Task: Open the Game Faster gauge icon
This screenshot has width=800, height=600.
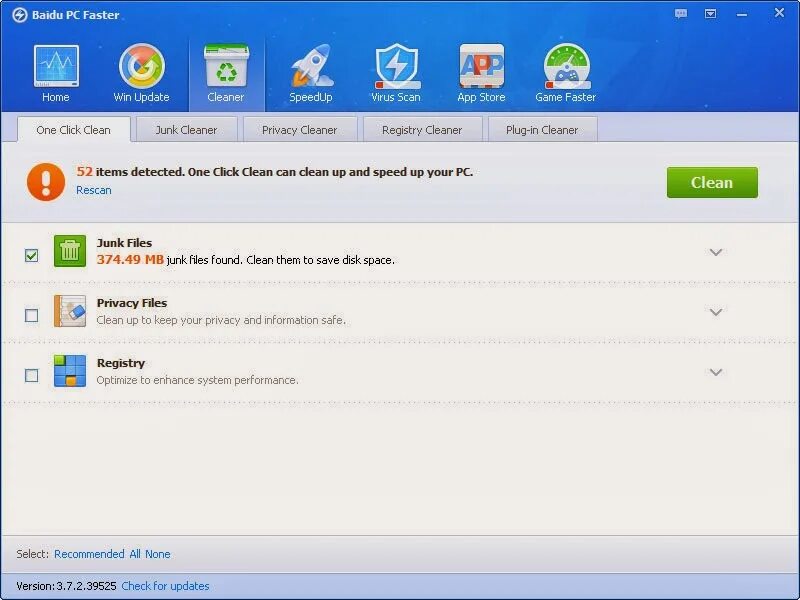Action: 566,66
